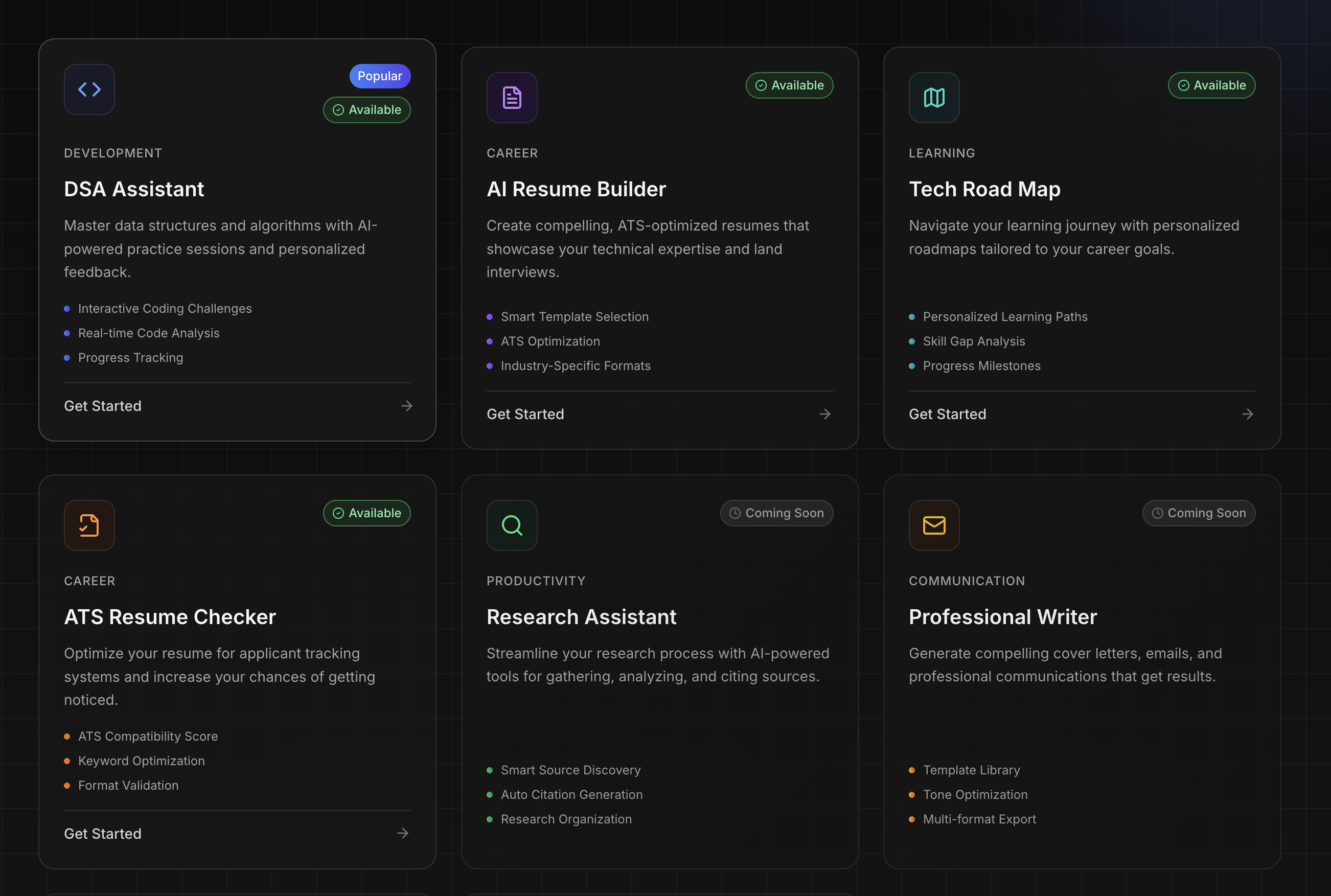Viewport: 1331px width, 896px height.
Task: Click the Professional Writer envelope icon
Action: 934,525
